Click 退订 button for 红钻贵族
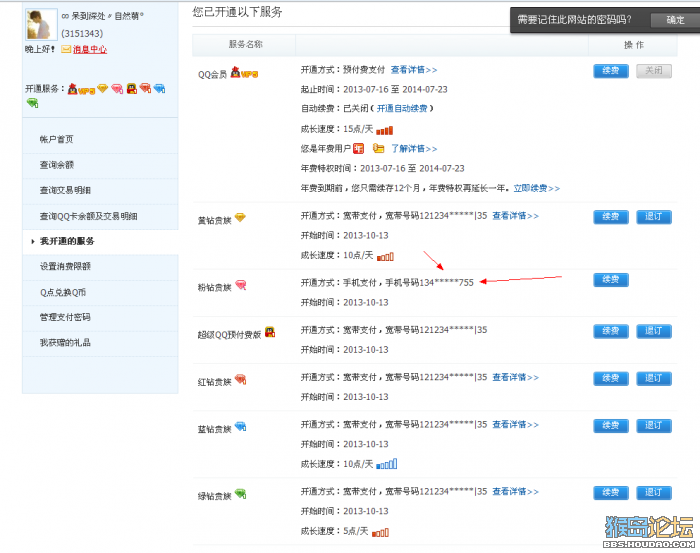Viewport: 700px width, 553px height. point(654,378)
